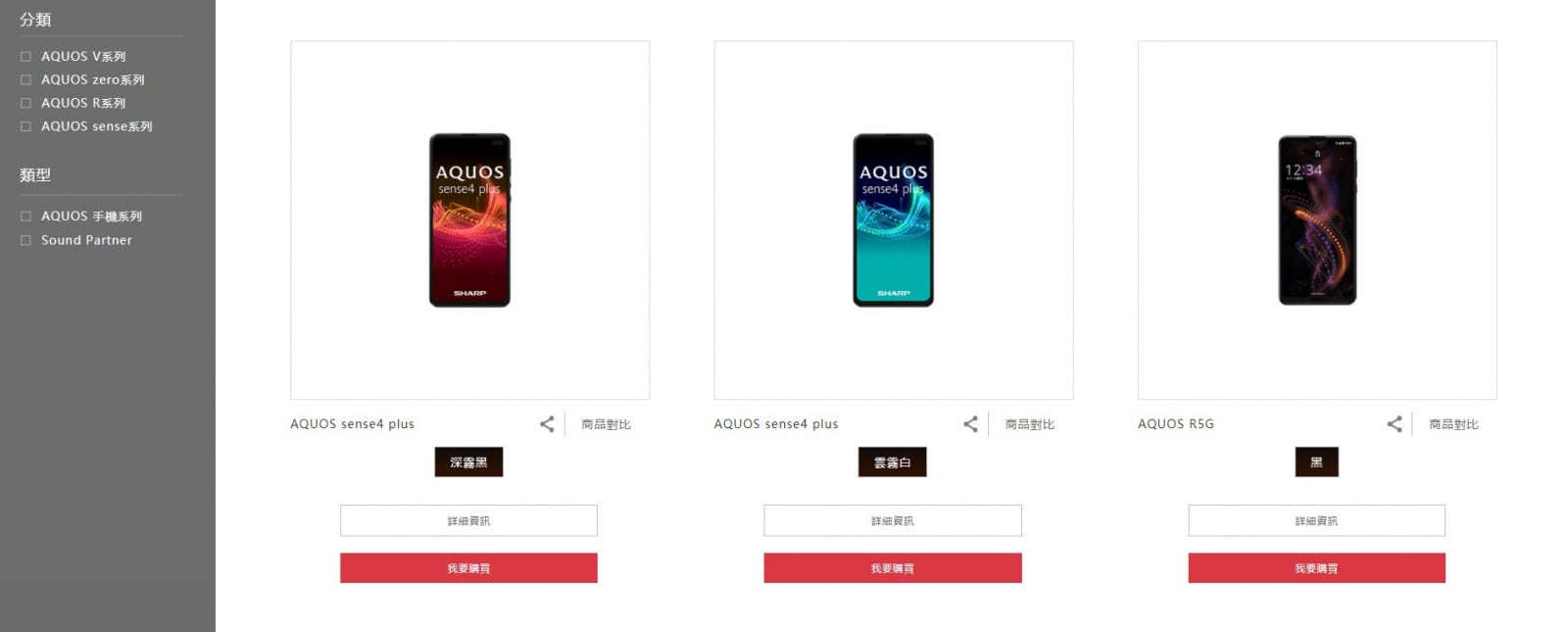Tick the AQUOS sense系列 checkbox
Viewport: 1568px width, 632px height.
click(x=26, y=126)
